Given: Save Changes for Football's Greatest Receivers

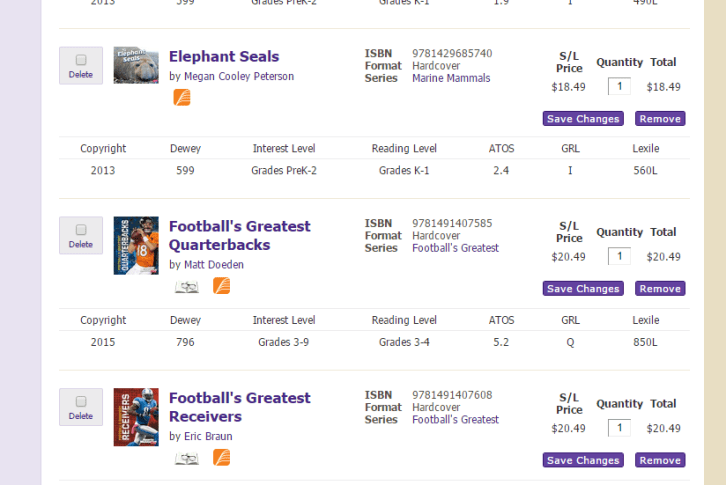Looking at the screenshot, I should coord(583,461).
